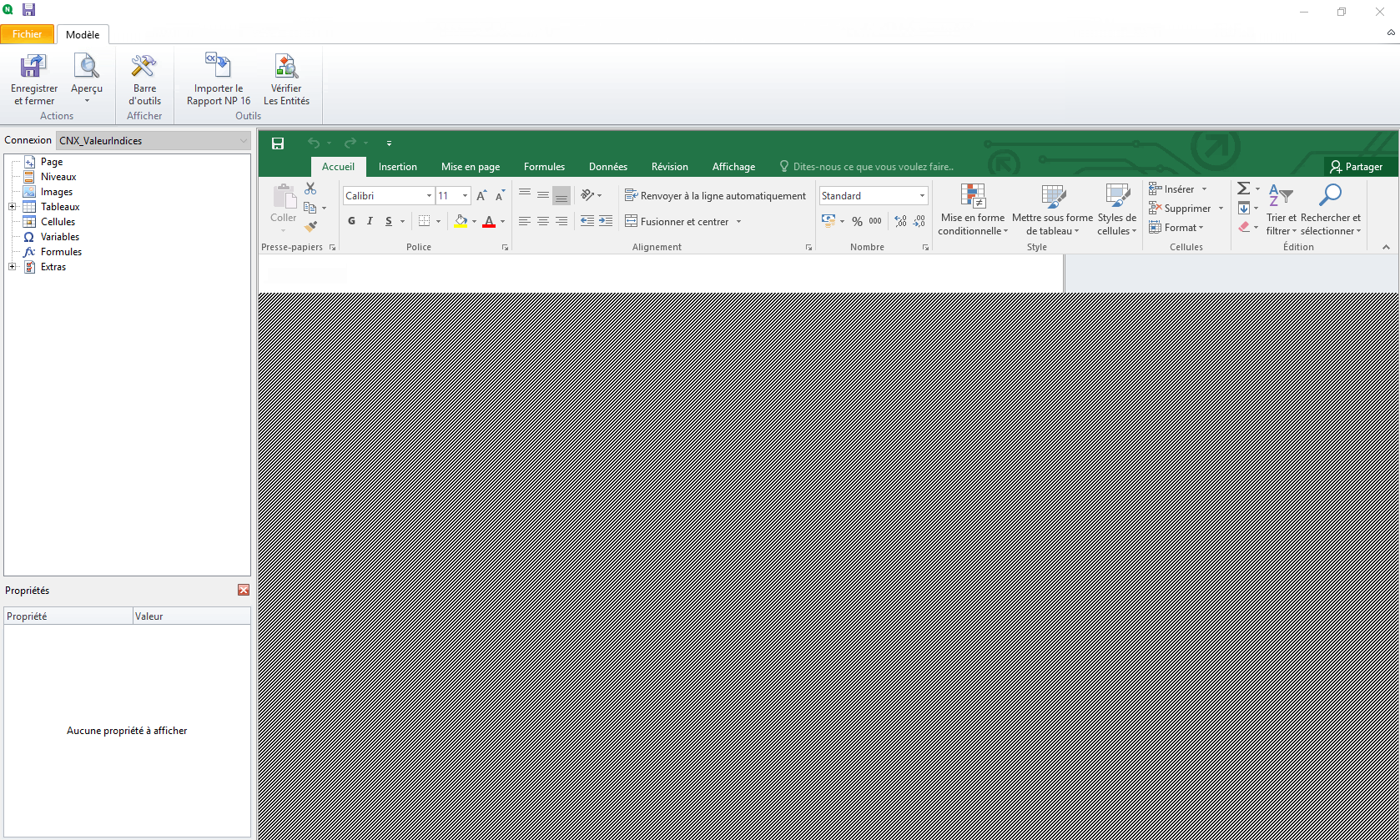Click the Partager button
The width and height of the screenshot is (1400, 840).
1358,167
